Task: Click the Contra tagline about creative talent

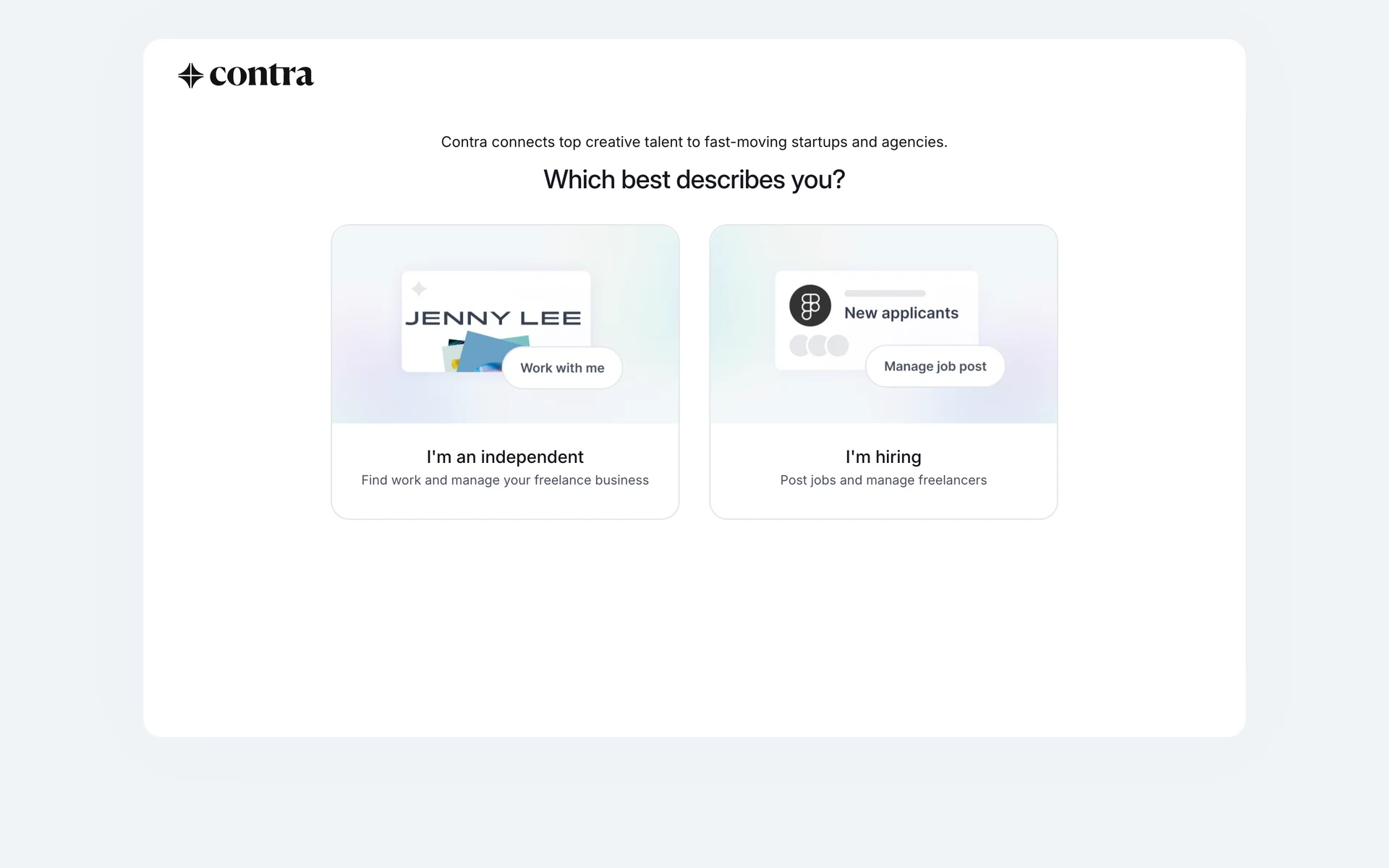Action: 694,142
